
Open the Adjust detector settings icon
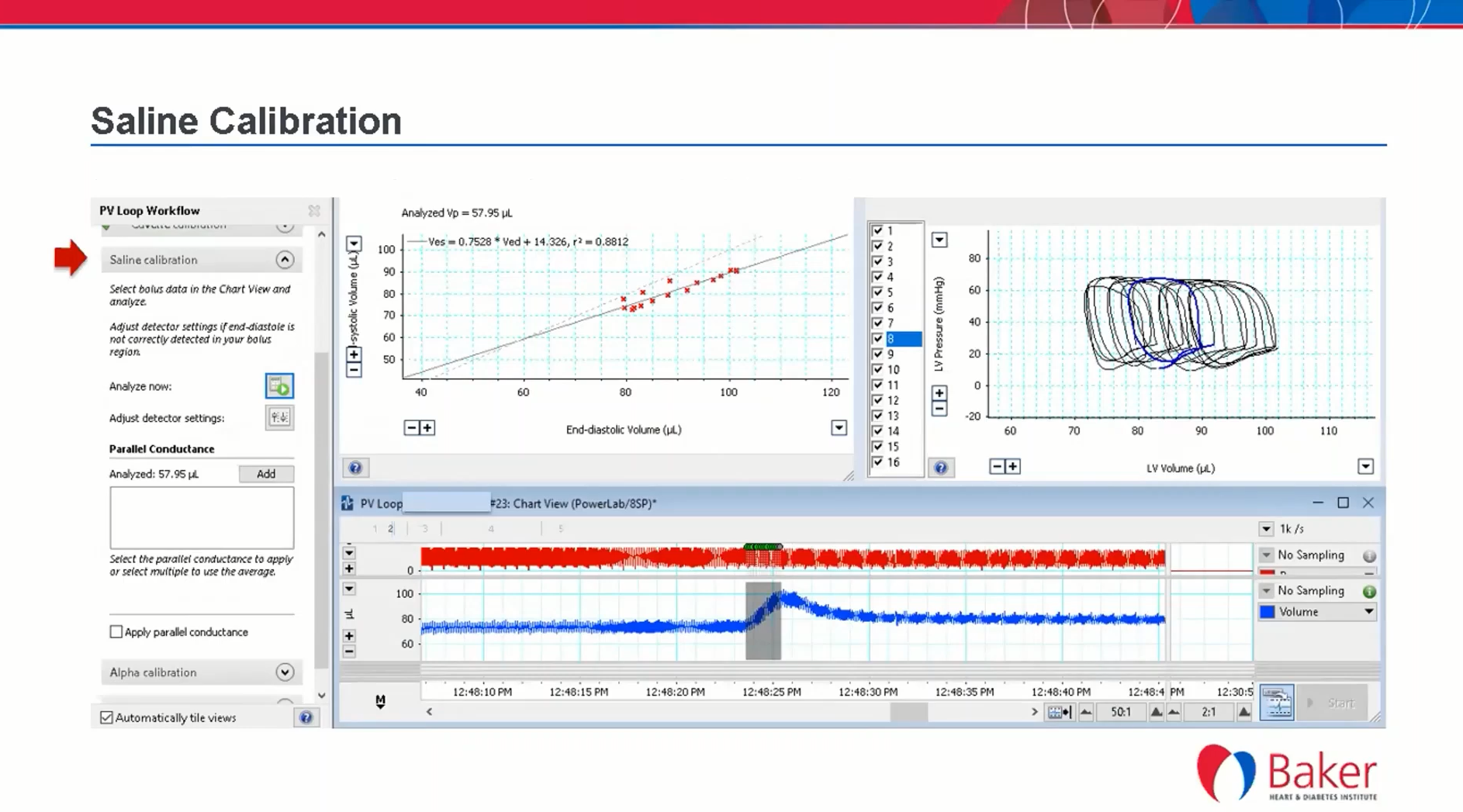(279, 418)
